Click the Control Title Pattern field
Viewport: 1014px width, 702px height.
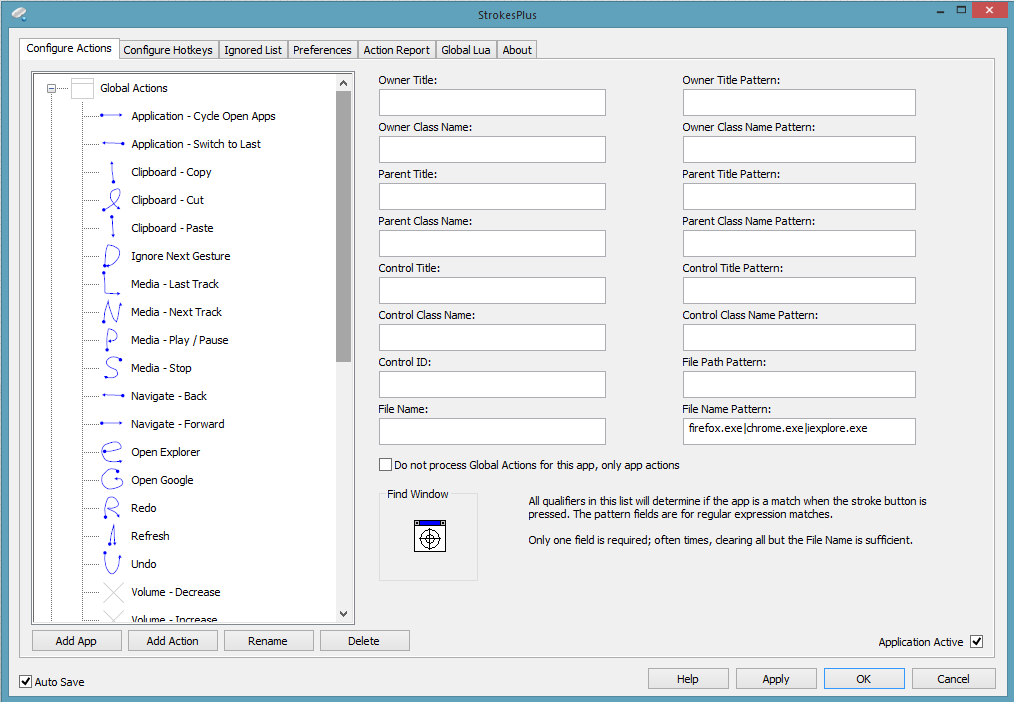[x=799, y=290]
